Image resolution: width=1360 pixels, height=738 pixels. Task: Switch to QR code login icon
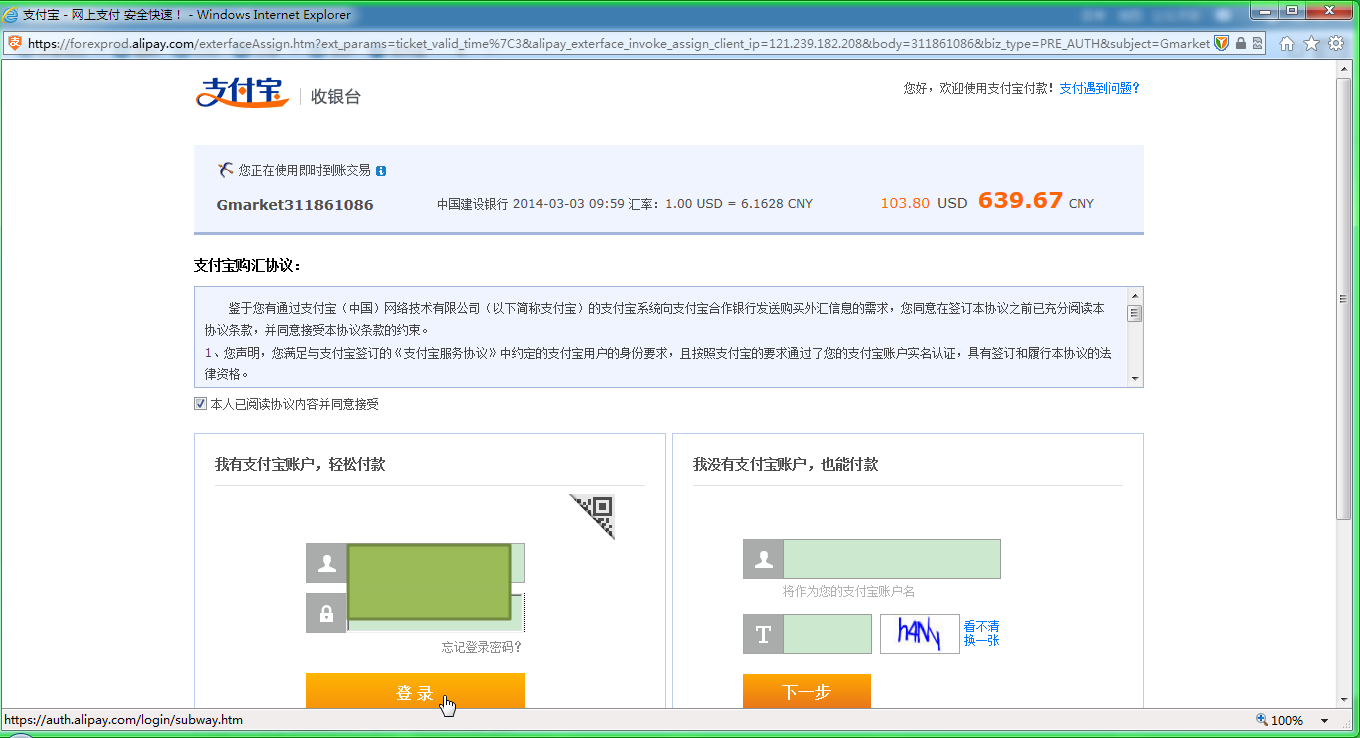point(592,515)
